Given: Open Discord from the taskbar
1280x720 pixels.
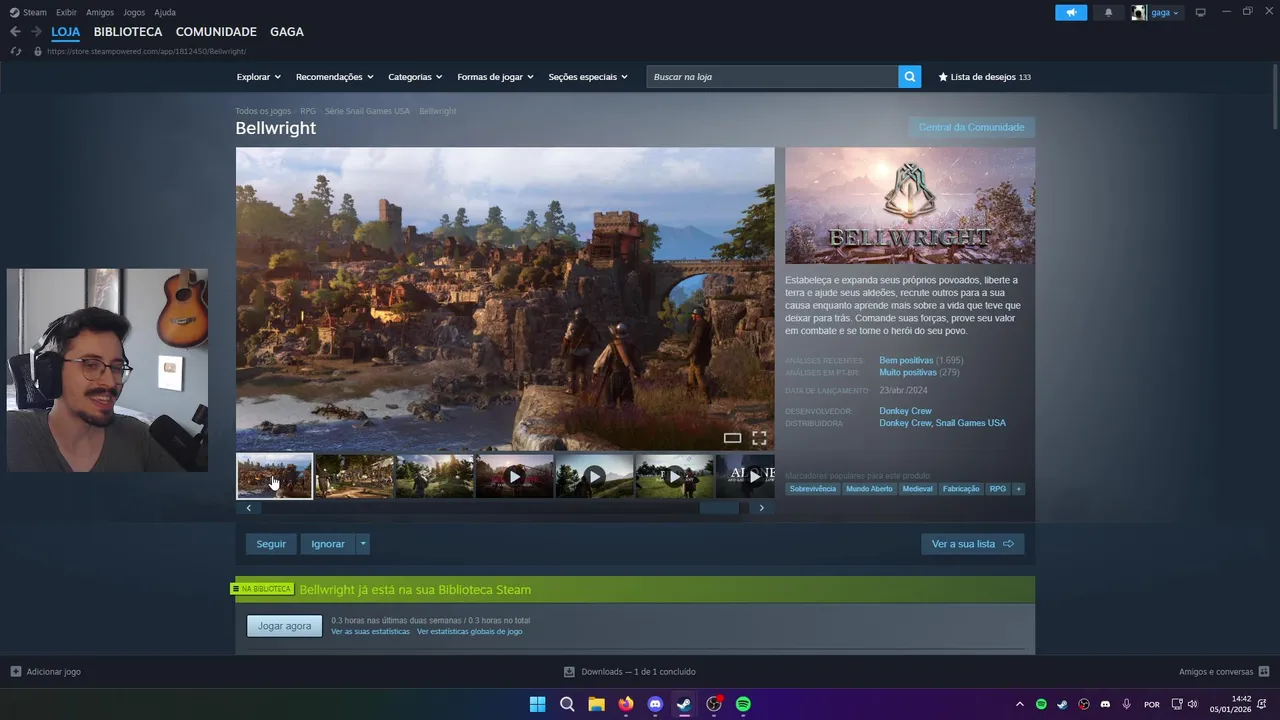Looking at the screenshot, I should (655, 704).
